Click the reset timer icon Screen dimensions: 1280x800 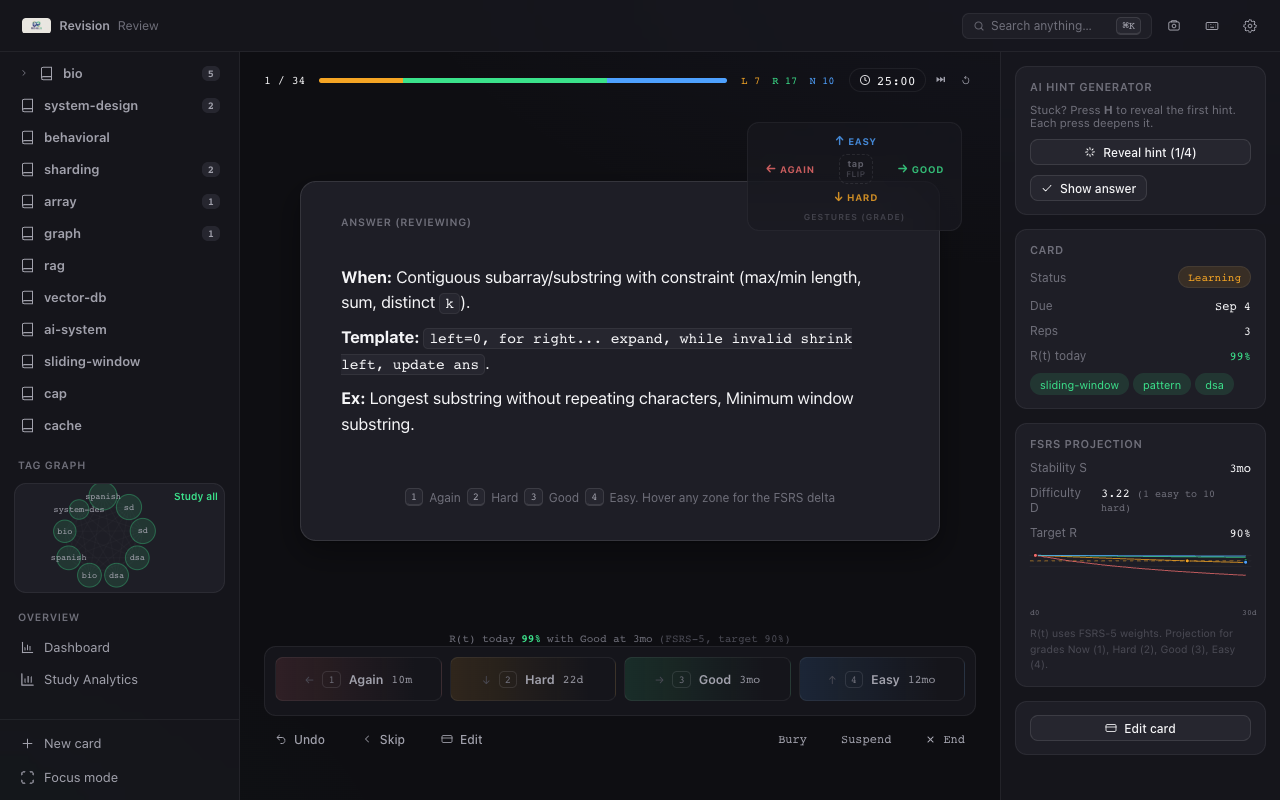click(966, 80)
